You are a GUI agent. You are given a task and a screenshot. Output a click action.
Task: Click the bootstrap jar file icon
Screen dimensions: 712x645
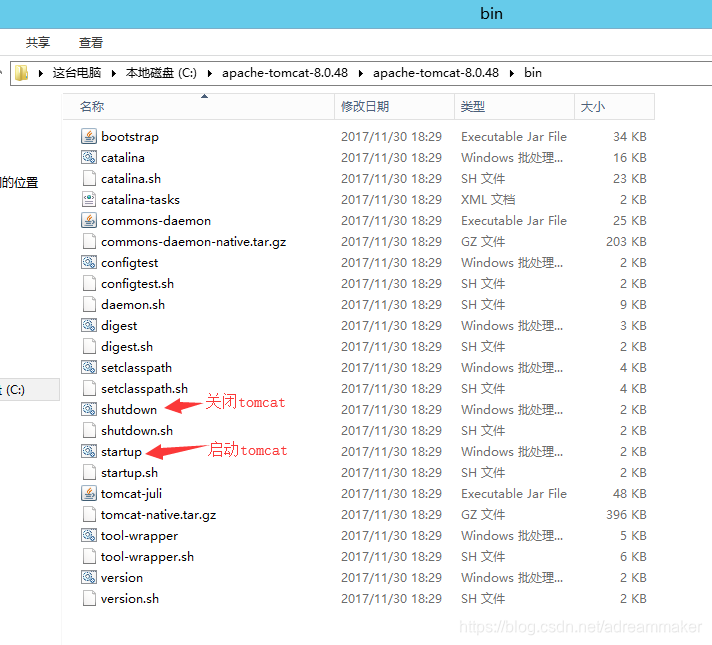click(89, 136)
